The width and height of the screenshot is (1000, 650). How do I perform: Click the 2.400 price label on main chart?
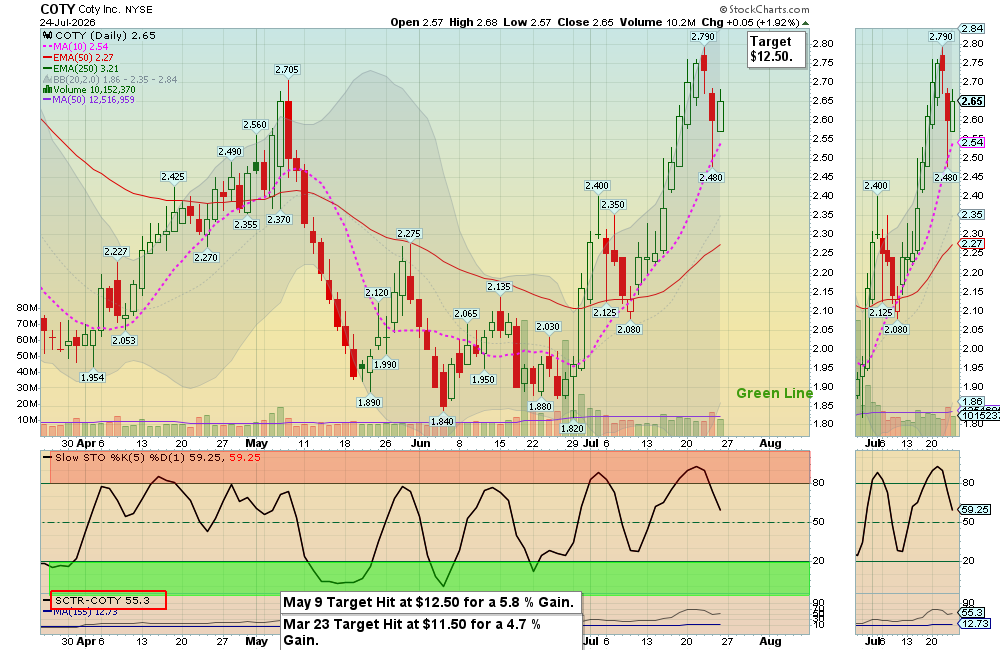(x=597, y=186)
